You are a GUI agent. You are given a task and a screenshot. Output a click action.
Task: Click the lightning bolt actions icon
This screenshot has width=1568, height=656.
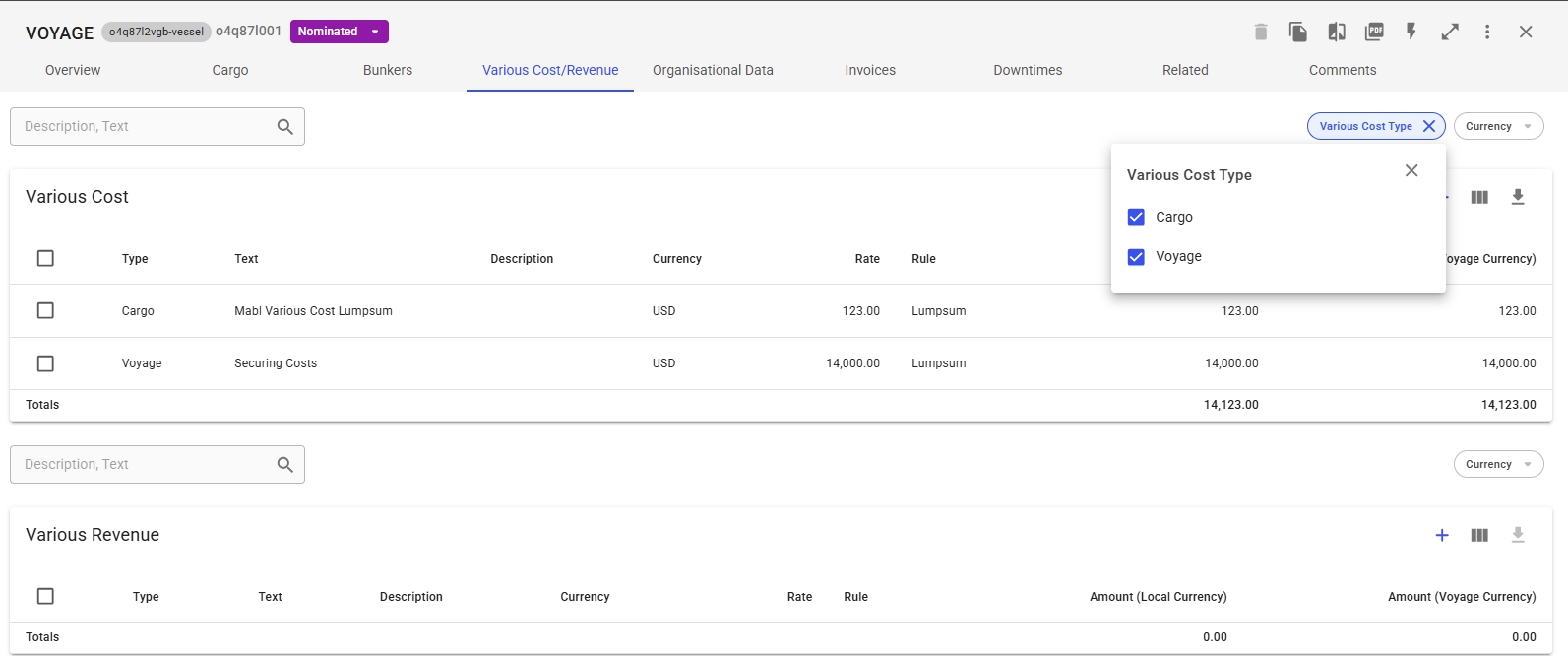[x=1411, y=32]
